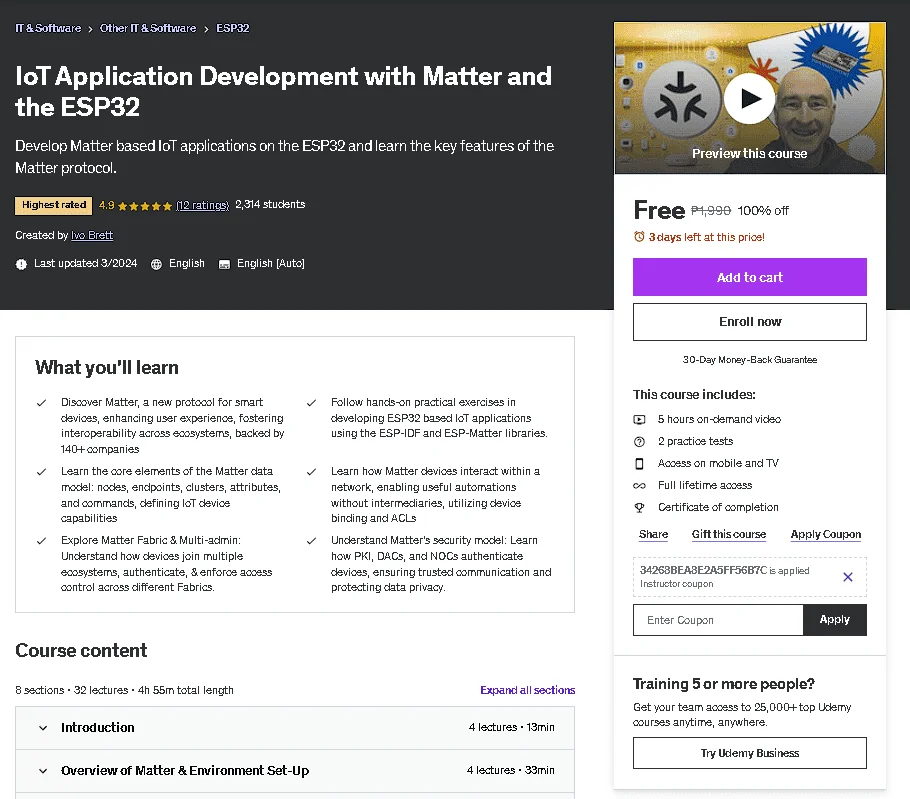
Task: Click 'Training 5 or more people?' heading
Action: pyautogui.click(x=724, y=684)
